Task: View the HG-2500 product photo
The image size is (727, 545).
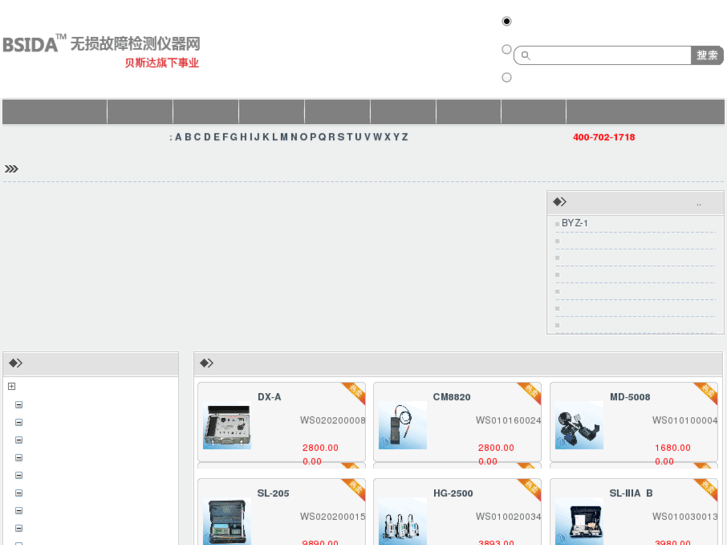Action: click(402, 521)
